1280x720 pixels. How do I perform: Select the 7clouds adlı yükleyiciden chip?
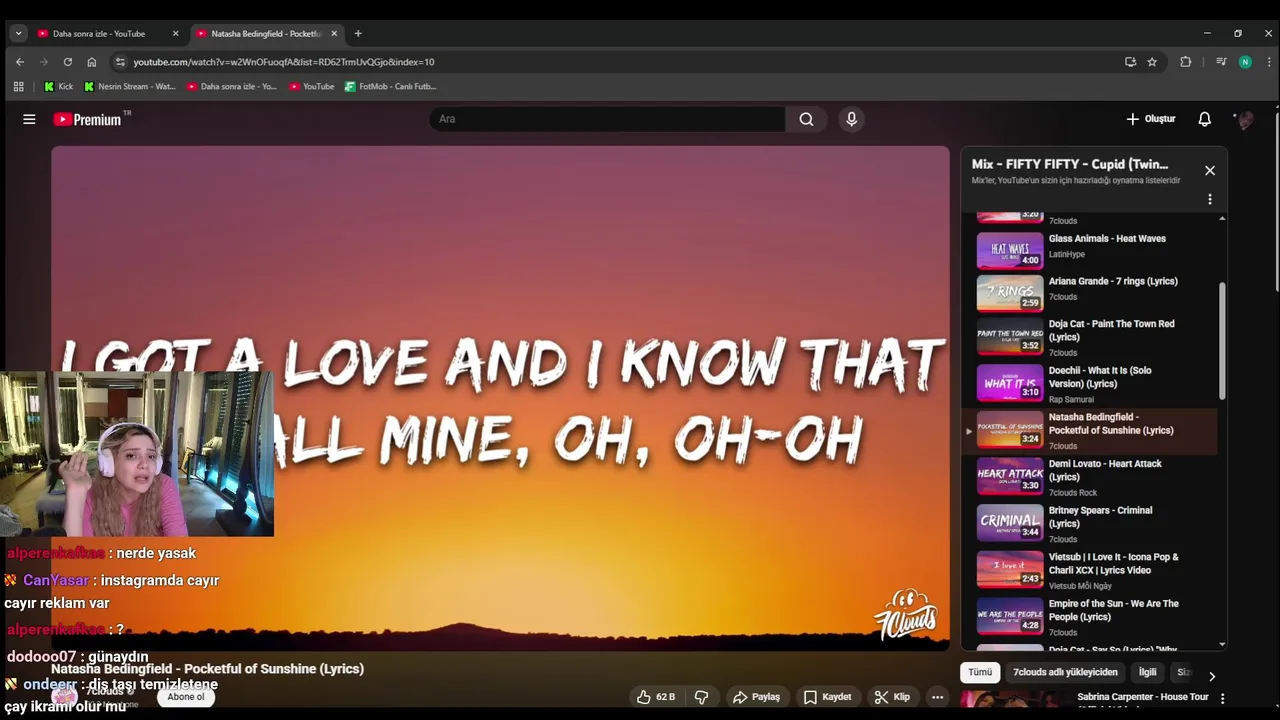click(x=1065, y=673)
